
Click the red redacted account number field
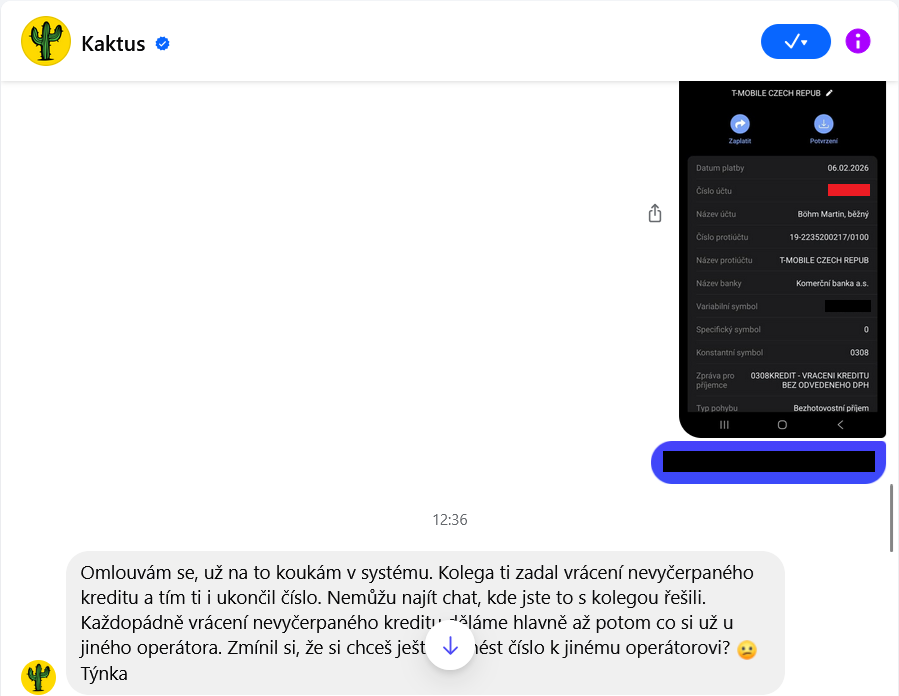pyautogui.click(x=849, y=190)
